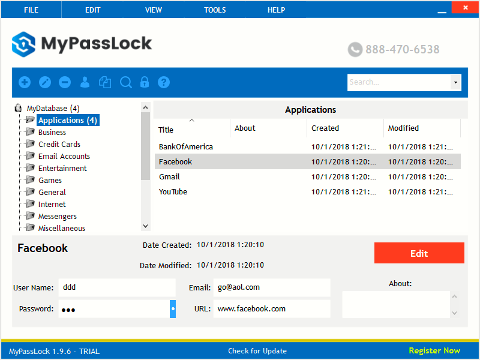Click the folder icon next to Games
This screenshot has width=480, height=360.
[x=30, y=180]
